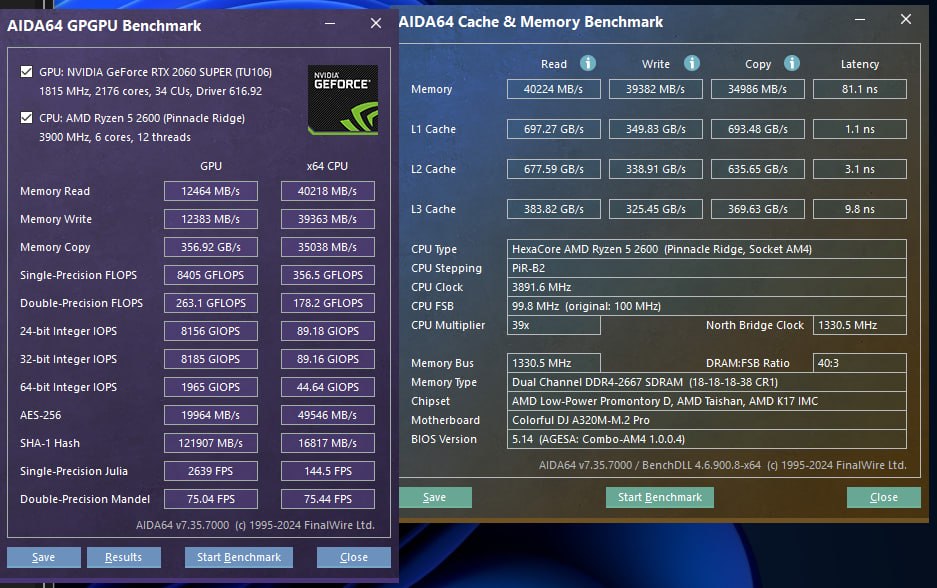The height and width of the screenshot is (588, 937).
Task: Click GPU Memory Read value 12464 MB/s
Action: click(211, 191)
